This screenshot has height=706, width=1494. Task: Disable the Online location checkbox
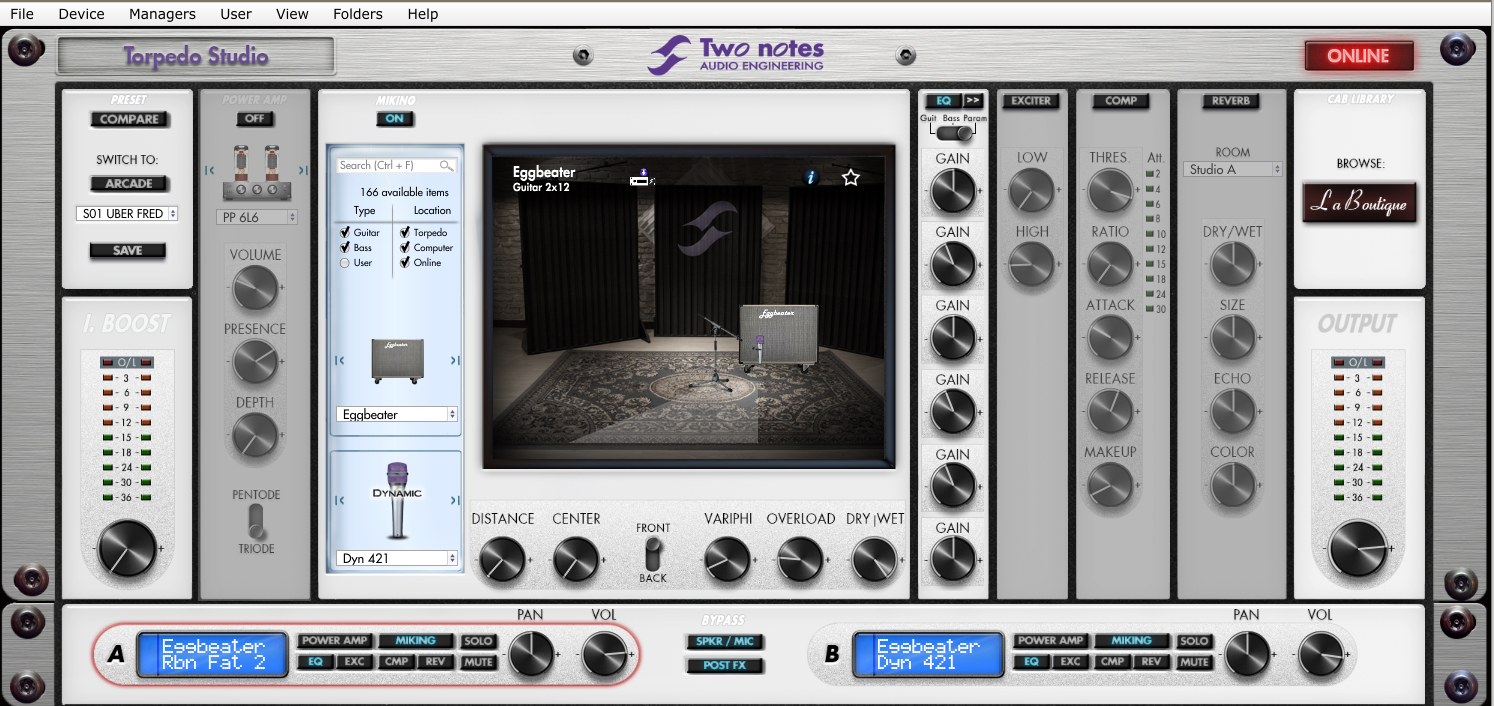click(x=405, y=263)
